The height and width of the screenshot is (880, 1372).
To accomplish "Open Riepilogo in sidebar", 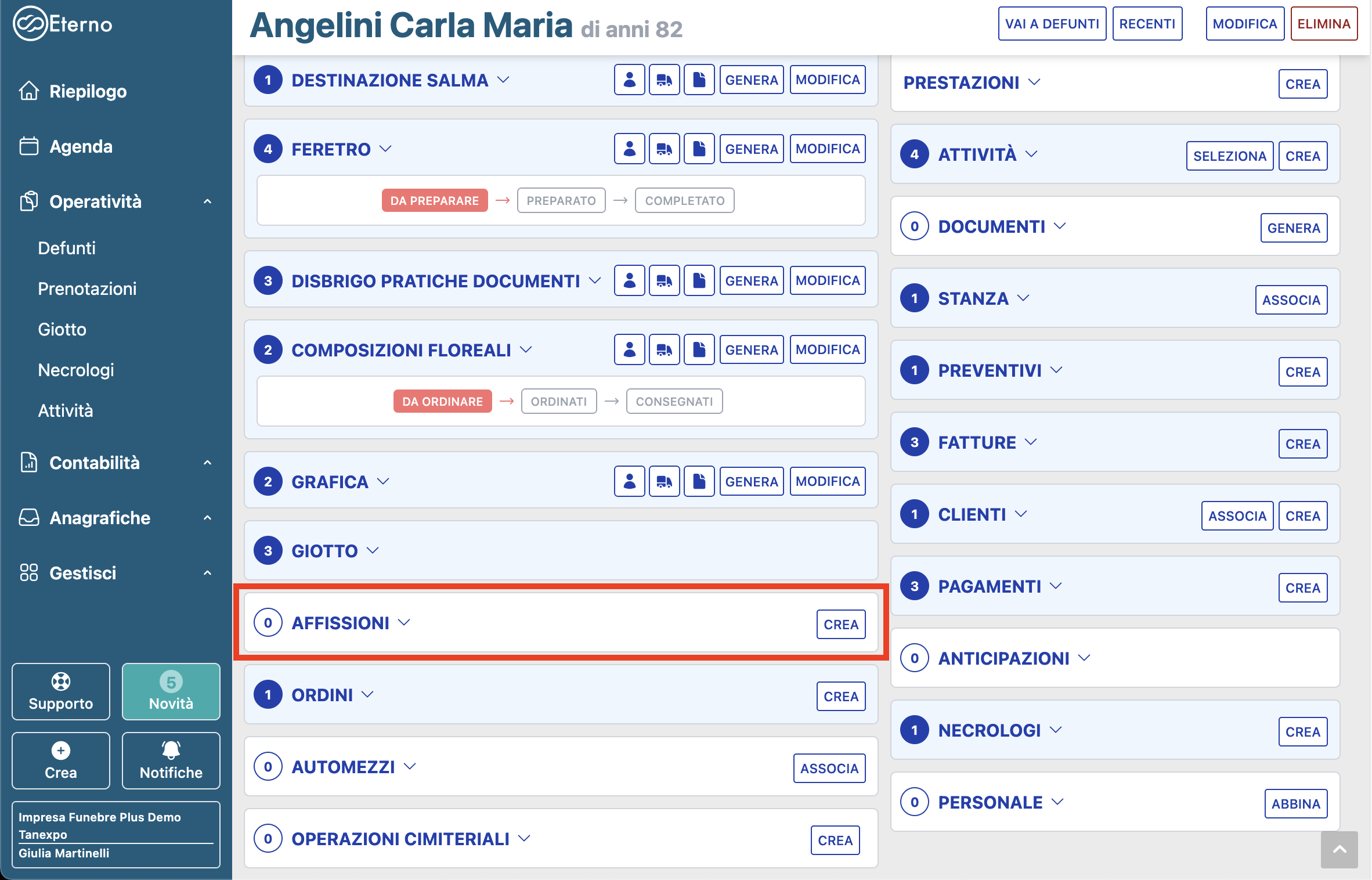I will (x=88, y=91).
